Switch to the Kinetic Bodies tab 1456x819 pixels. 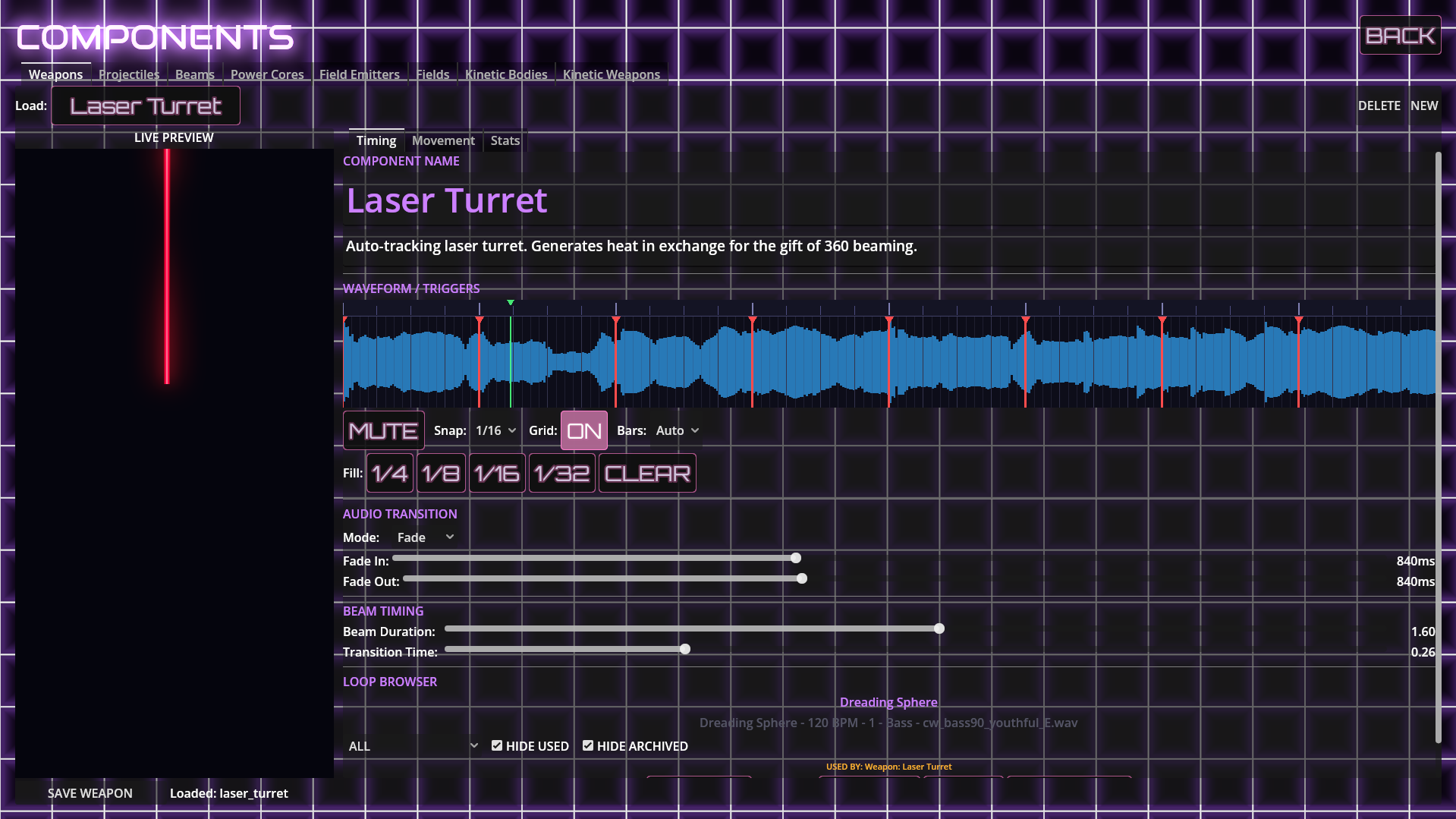point(506,74)
